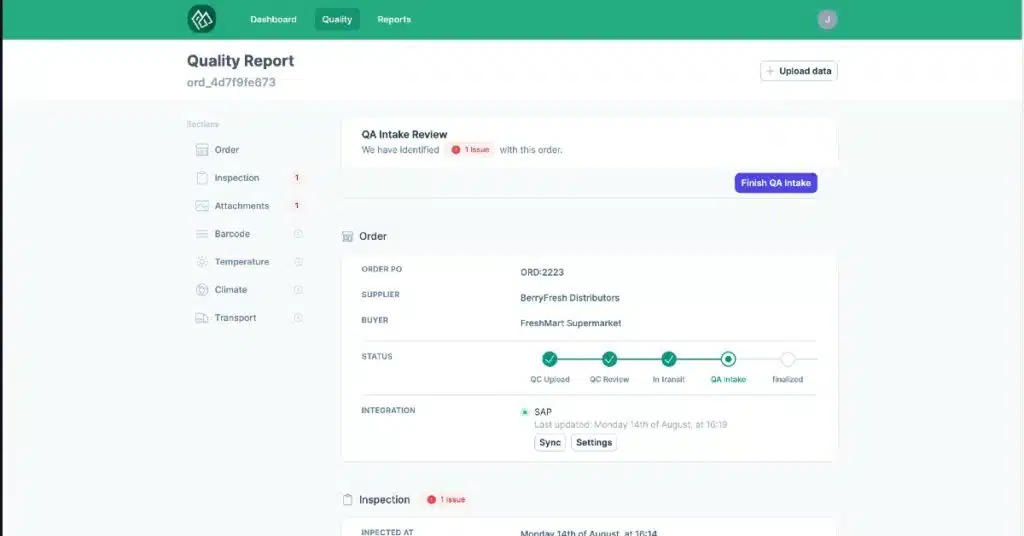
Task: Click the Last updated timestamp text
Action: 631,424
